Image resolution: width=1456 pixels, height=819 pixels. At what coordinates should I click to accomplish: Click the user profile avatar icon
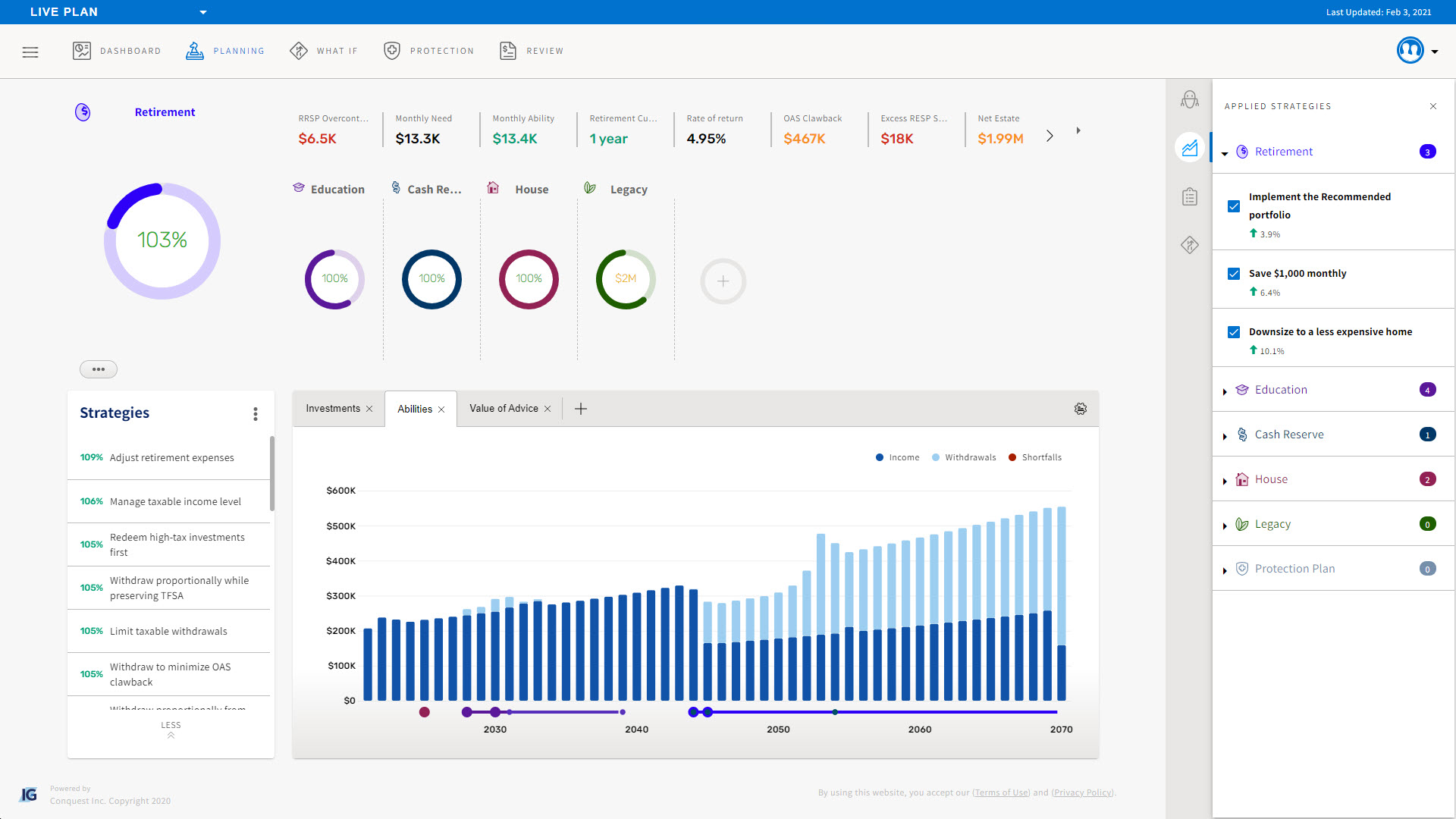1410,51
